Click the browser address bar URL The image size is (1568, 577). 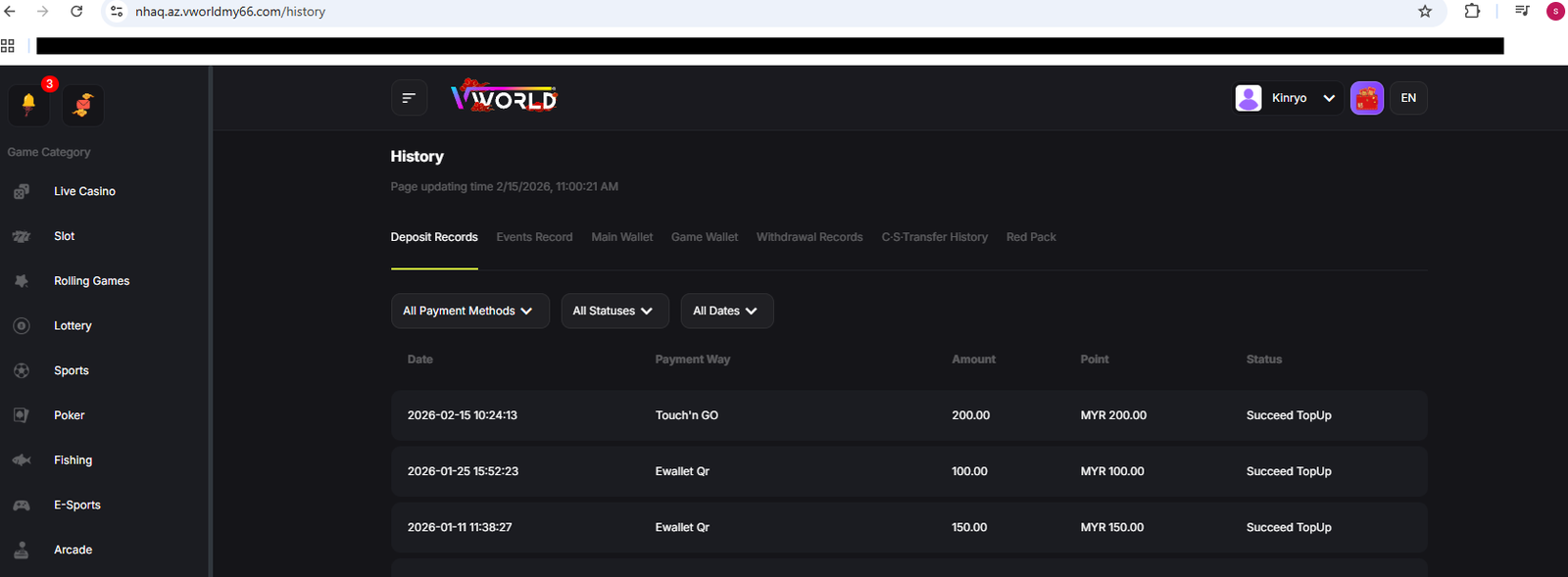click(230, 12)
